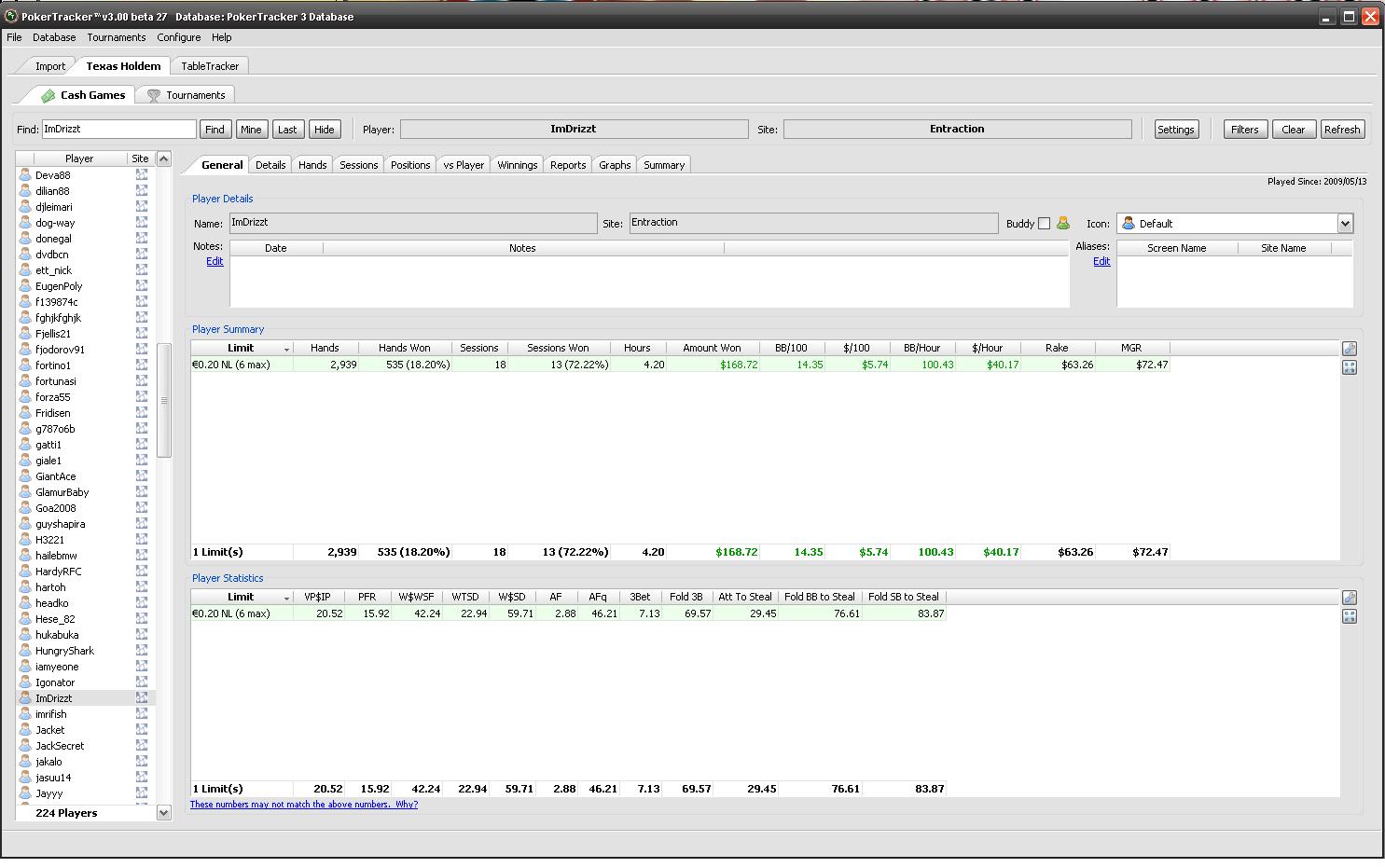The height and width of the screenshot is (868, 1385).
Task: Open the Reports tab
Action: pos(568,165)
